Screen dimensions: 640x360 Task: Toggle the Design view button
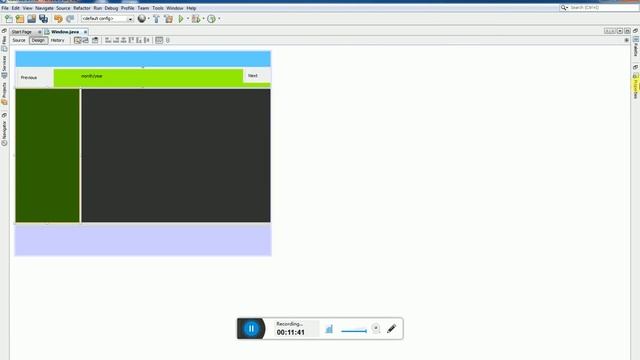tap(38, 40)
